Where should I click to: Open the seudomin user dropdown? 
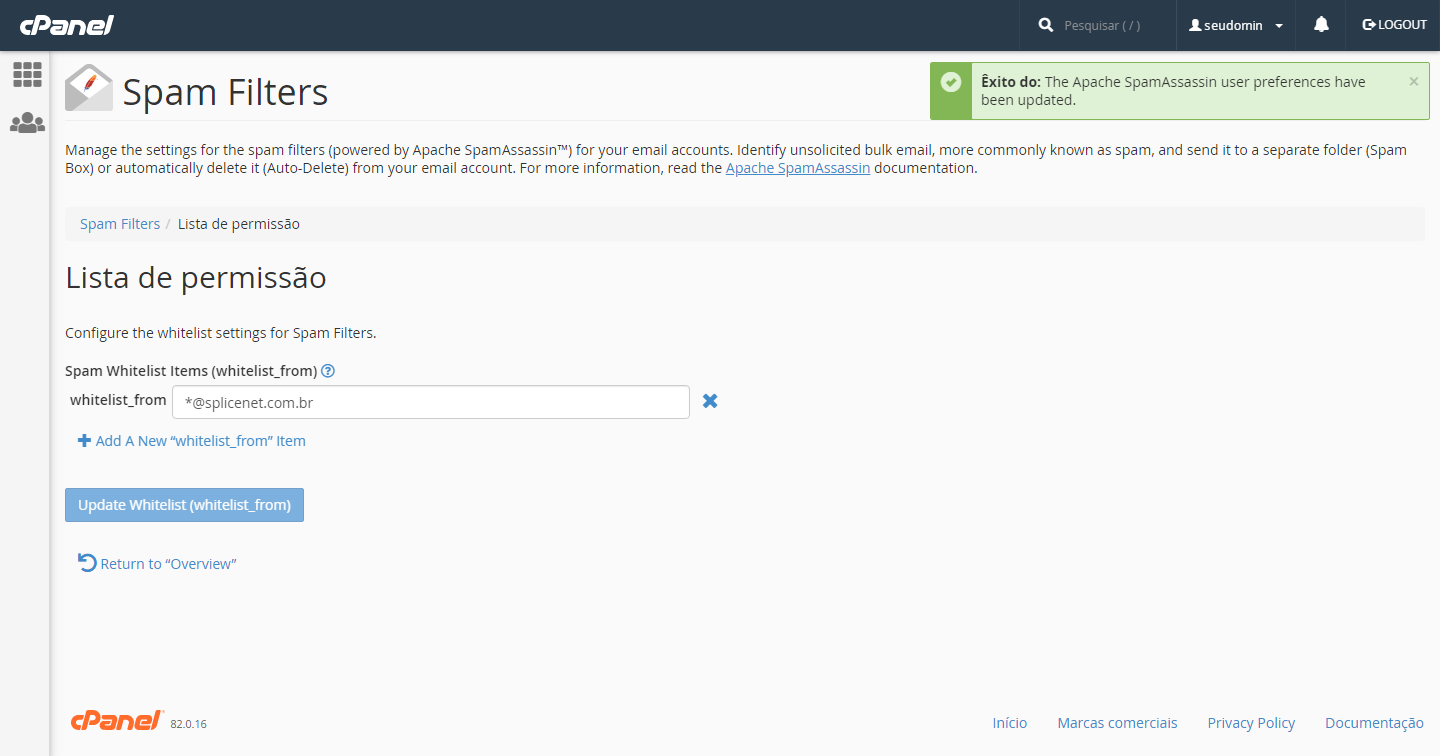tap(1236, 25)
